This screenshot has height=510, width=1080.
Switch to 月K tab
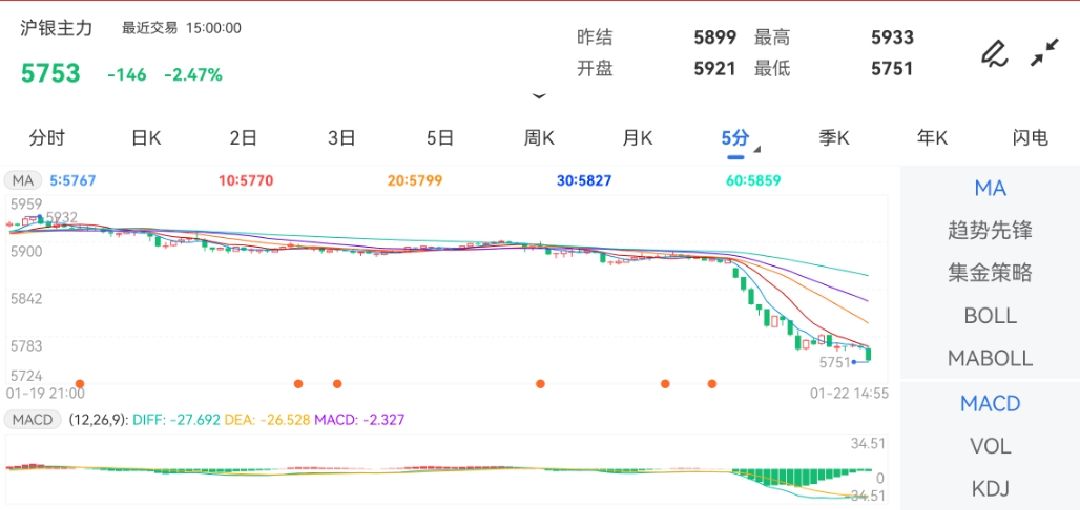coord(637,138)
